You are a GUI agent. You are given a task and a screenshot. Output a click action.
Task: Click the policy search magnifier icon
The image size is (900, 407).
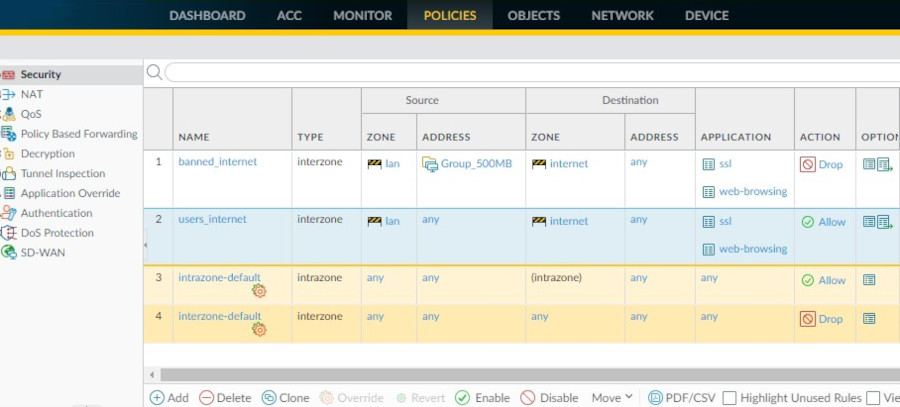[154, 72]
